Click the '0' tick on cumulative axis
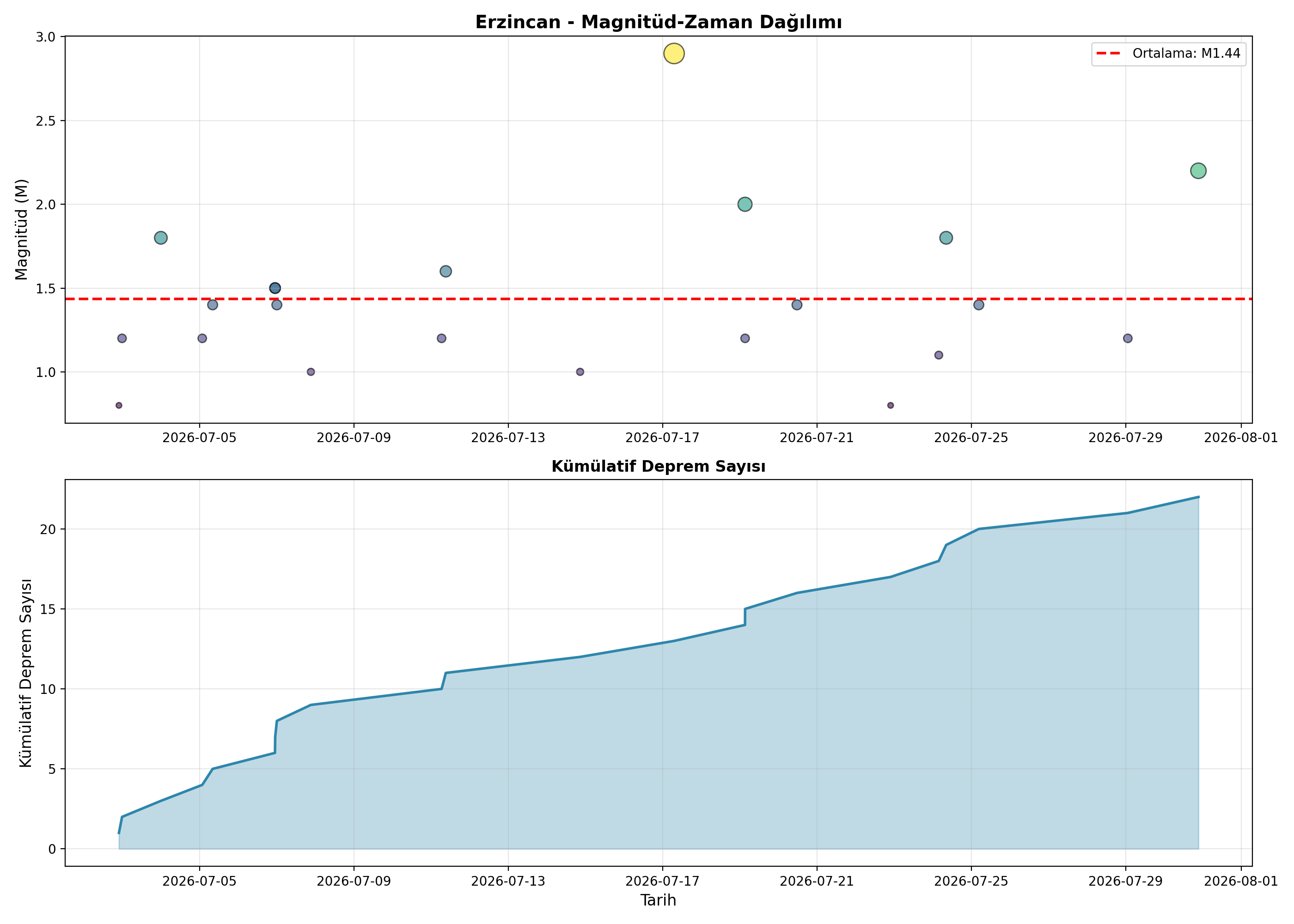Viewport: 1294px width, 924px height. pos(52,850)
